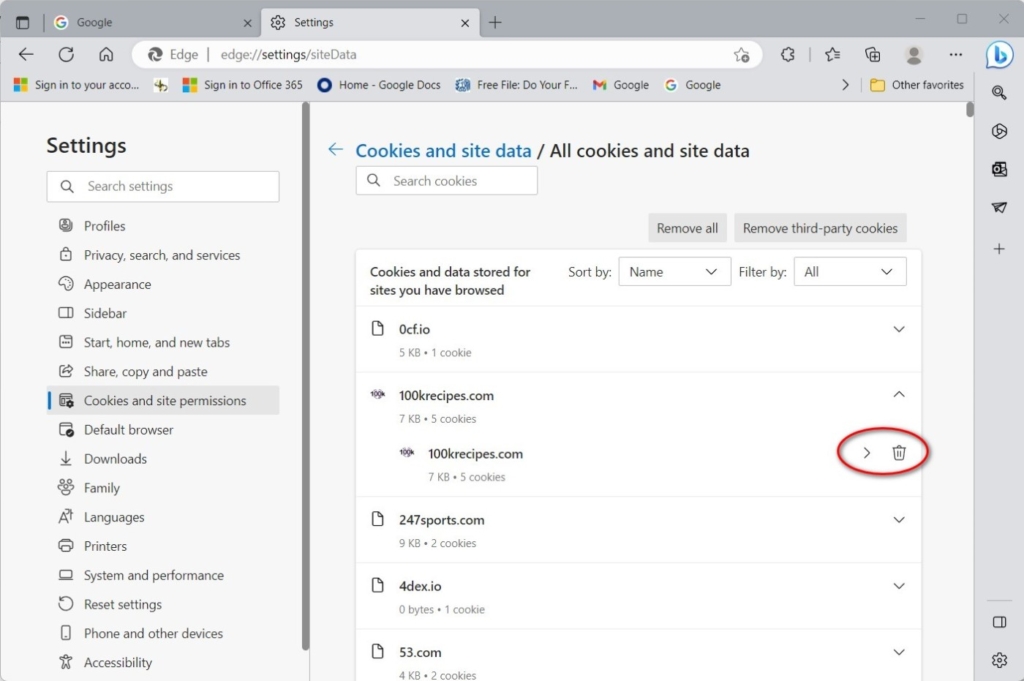Select Cookies and site permissions in Settings menu
The image size is (1024, 681).
[163, 400]
